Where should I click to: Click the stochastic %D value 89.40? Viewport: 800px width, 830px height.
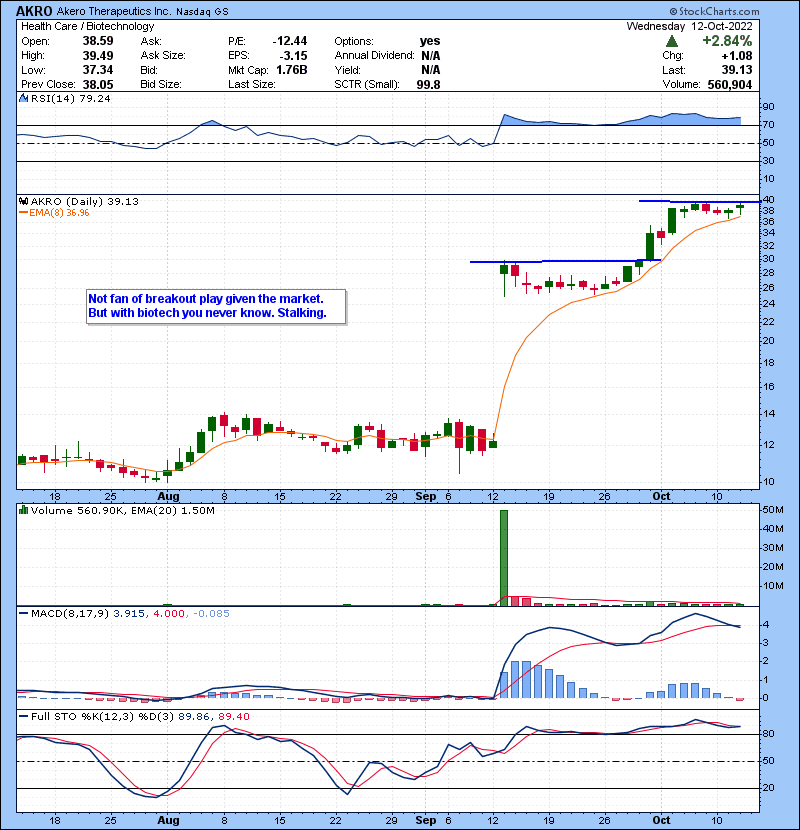[x=233, y=717]
